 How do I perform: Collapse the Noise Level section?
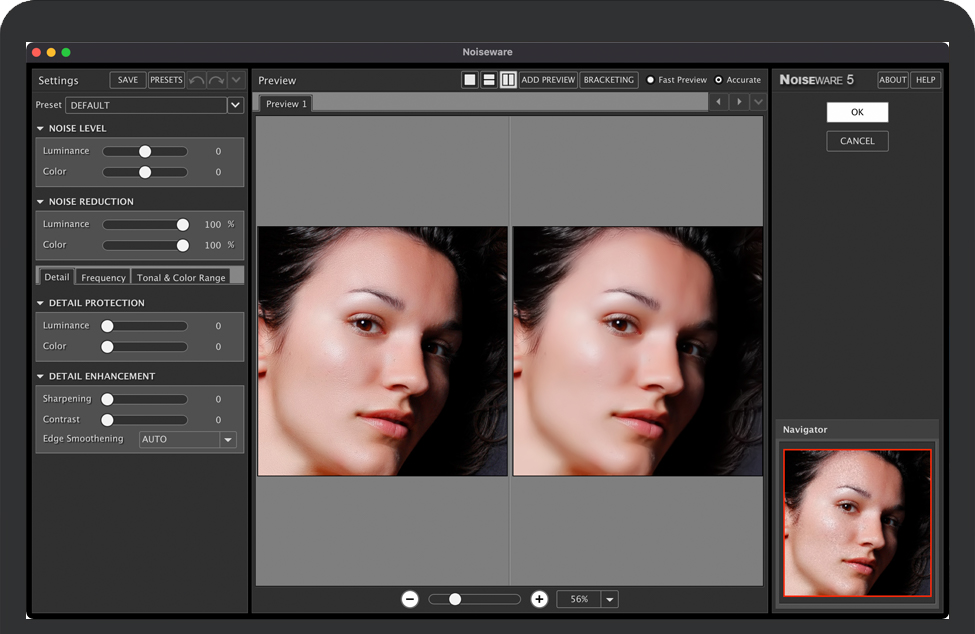tap(40, 129)
